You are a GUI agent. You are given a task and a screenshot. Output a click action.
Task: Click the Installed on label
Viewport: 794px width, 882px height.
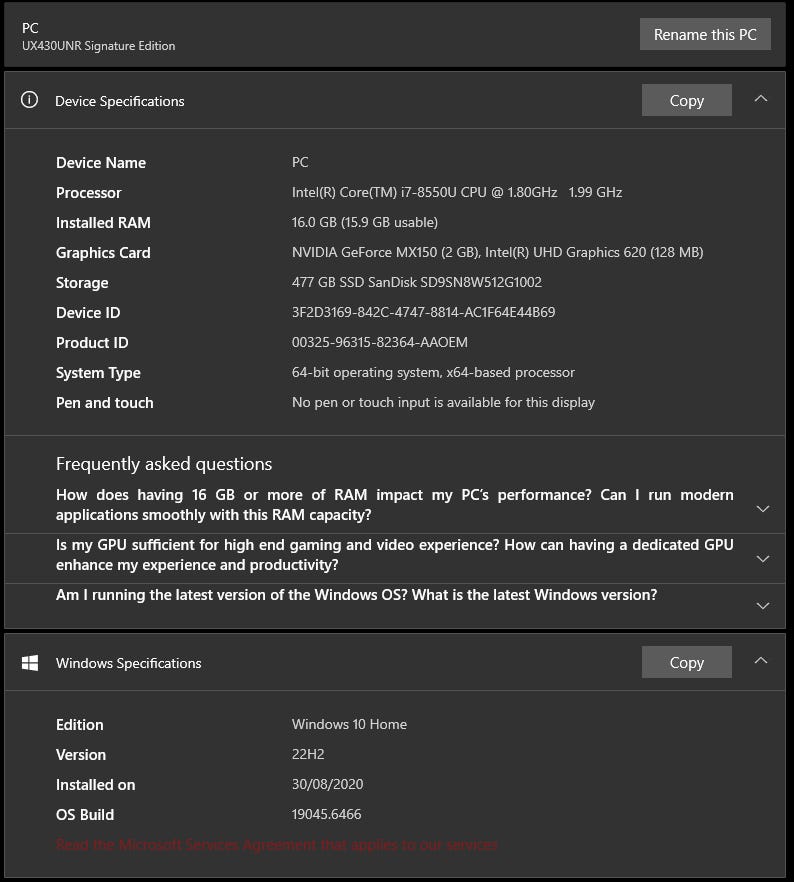click(x=96, y=785)
